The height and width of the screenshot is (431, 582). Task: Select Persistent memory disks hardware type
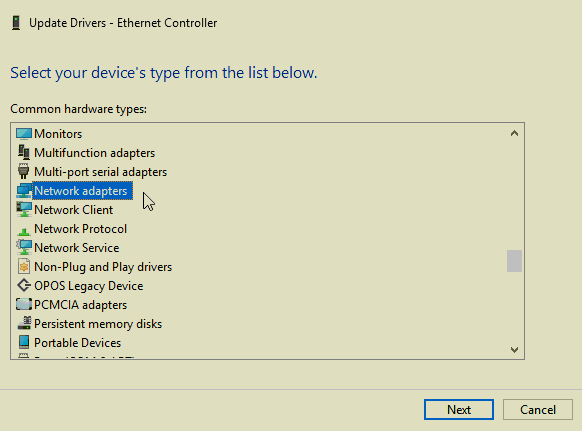coord(98,324)
